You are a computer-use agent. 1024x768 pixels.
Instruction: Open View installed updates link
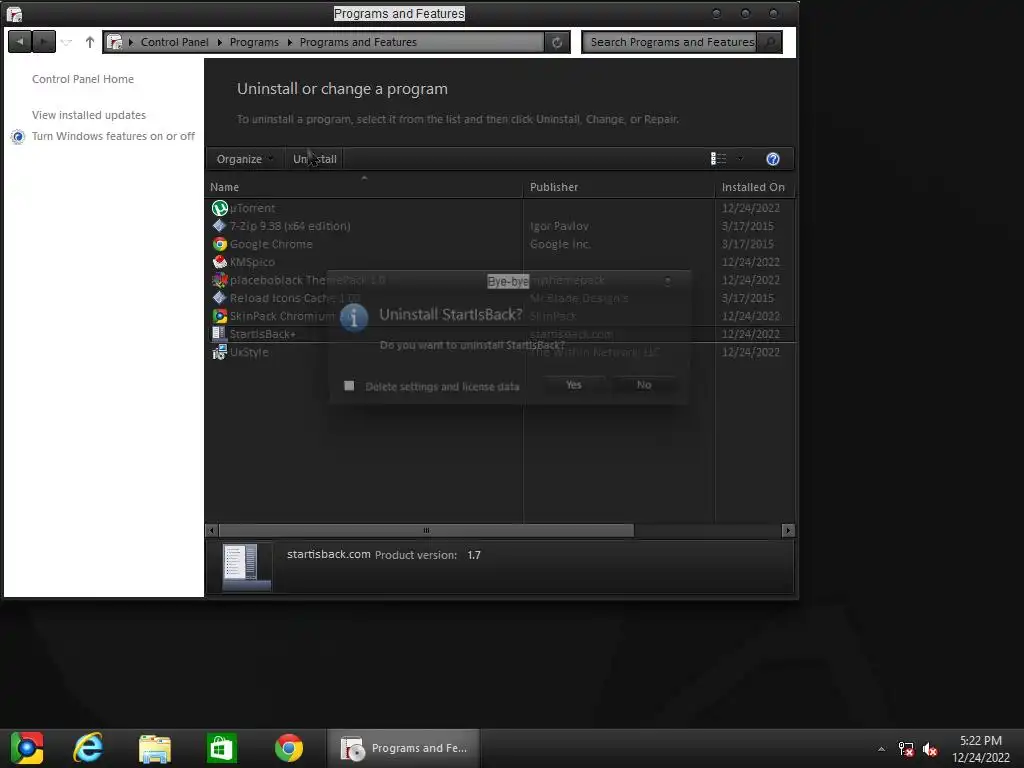89,115
